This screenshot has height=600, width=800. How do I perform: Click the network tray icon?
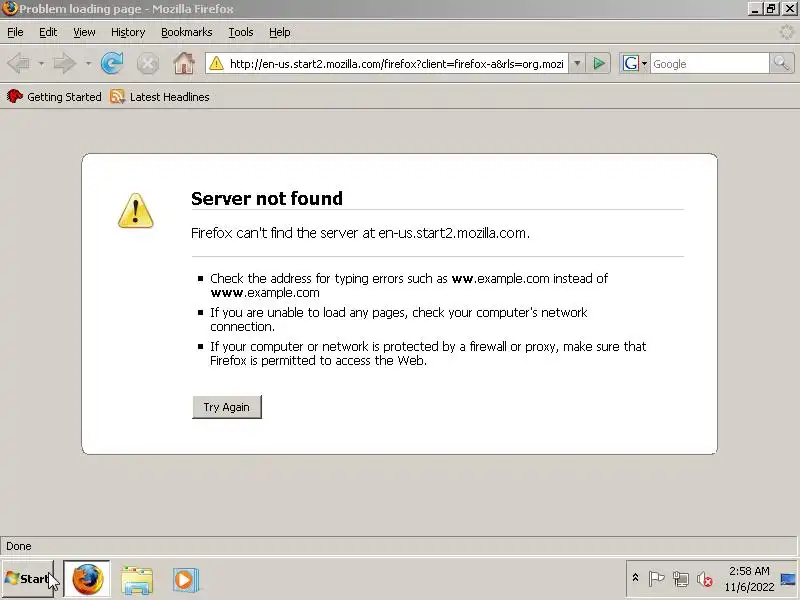coord(681,579)
